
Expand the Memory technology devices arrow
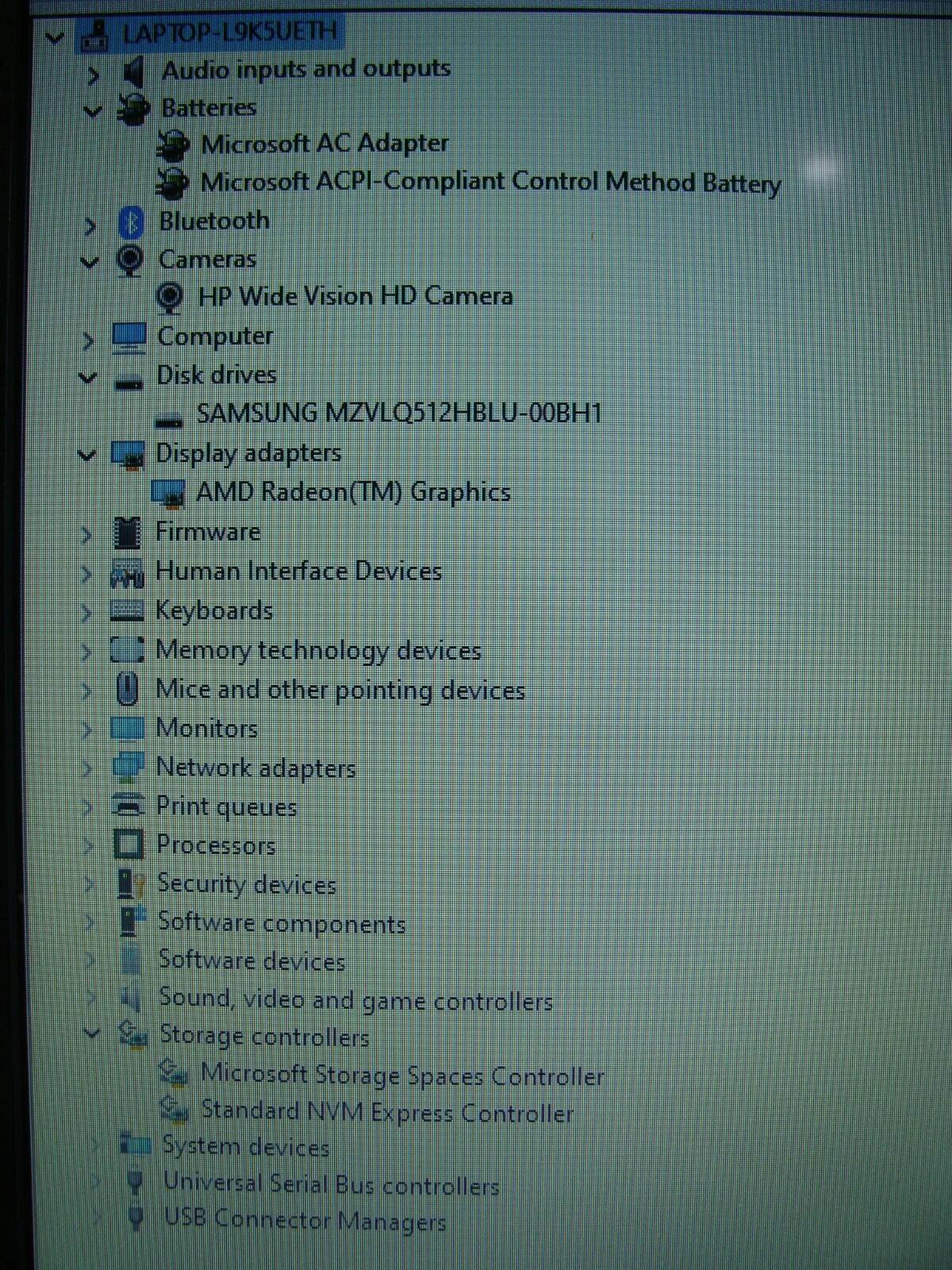click(x=86, y=651)
